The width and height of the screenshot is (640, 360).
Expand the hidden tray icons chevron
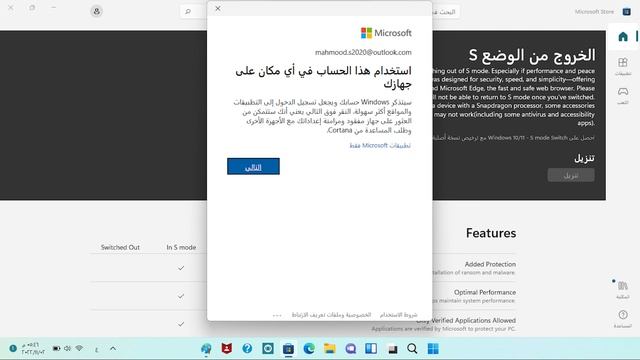point(113,349)
